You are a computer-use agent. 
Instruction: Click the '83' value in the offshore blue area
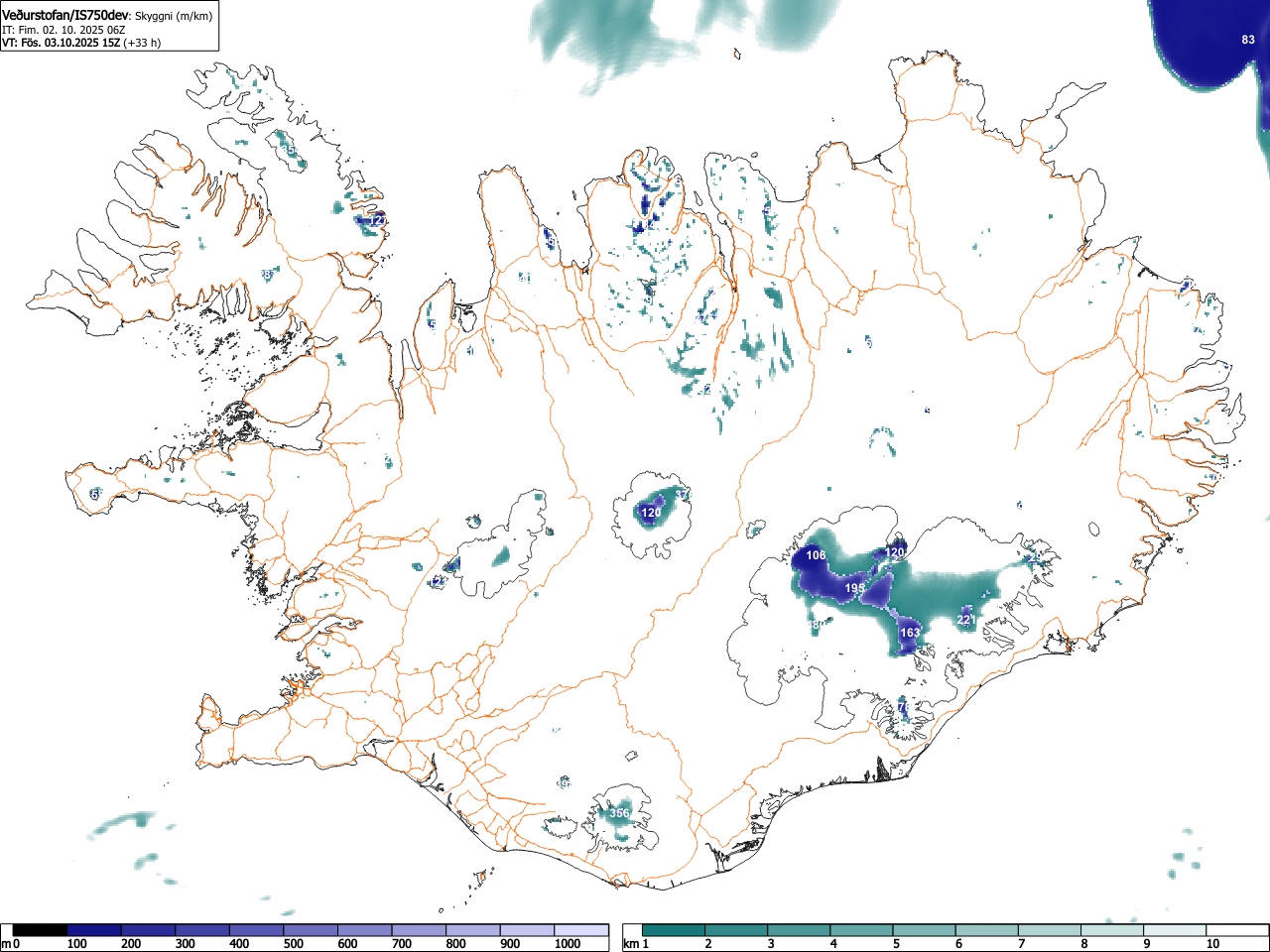[1248, 40]
